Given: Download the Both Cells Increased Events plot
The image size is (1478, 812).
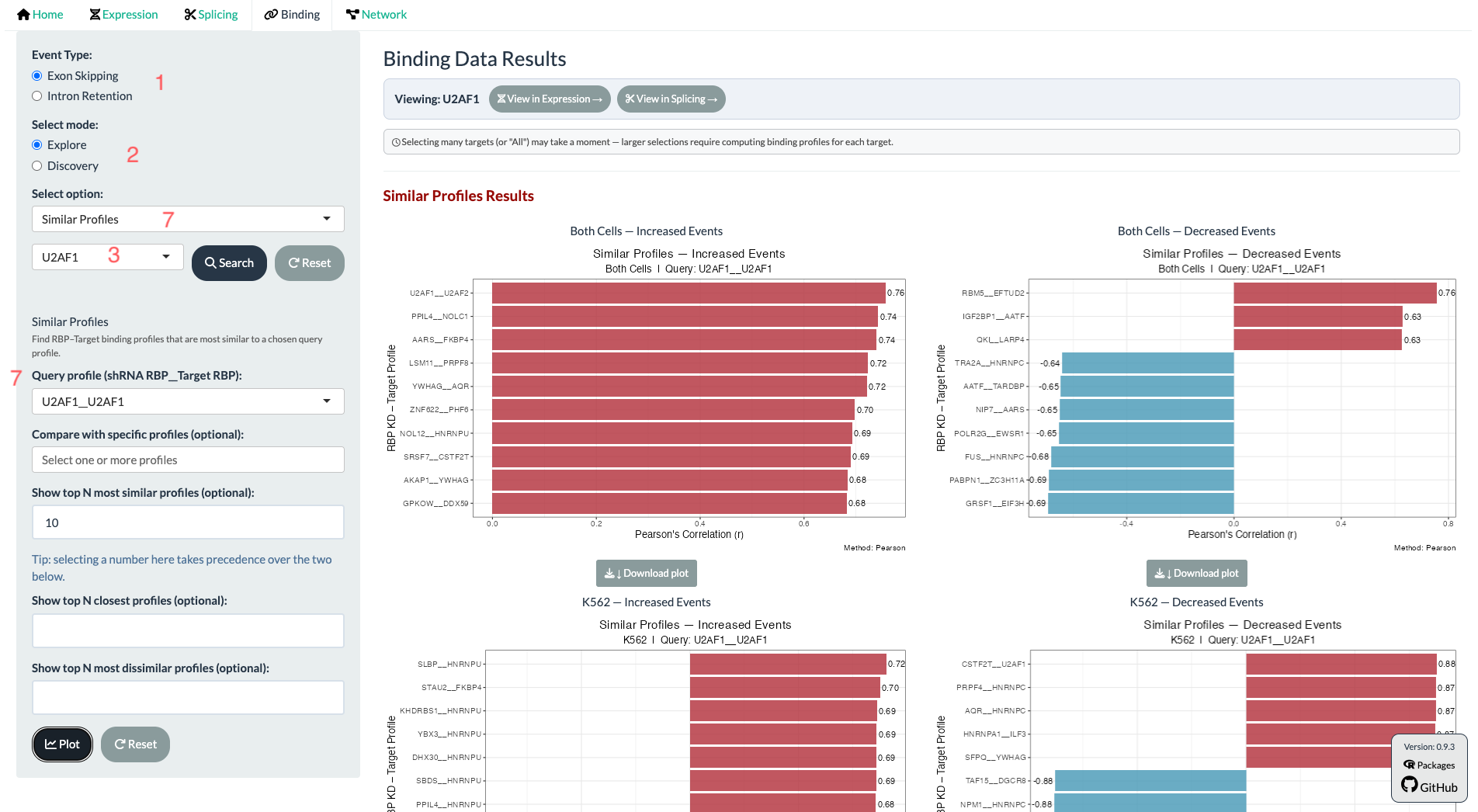Looking at the screenshot, I should tap(647, 574).
